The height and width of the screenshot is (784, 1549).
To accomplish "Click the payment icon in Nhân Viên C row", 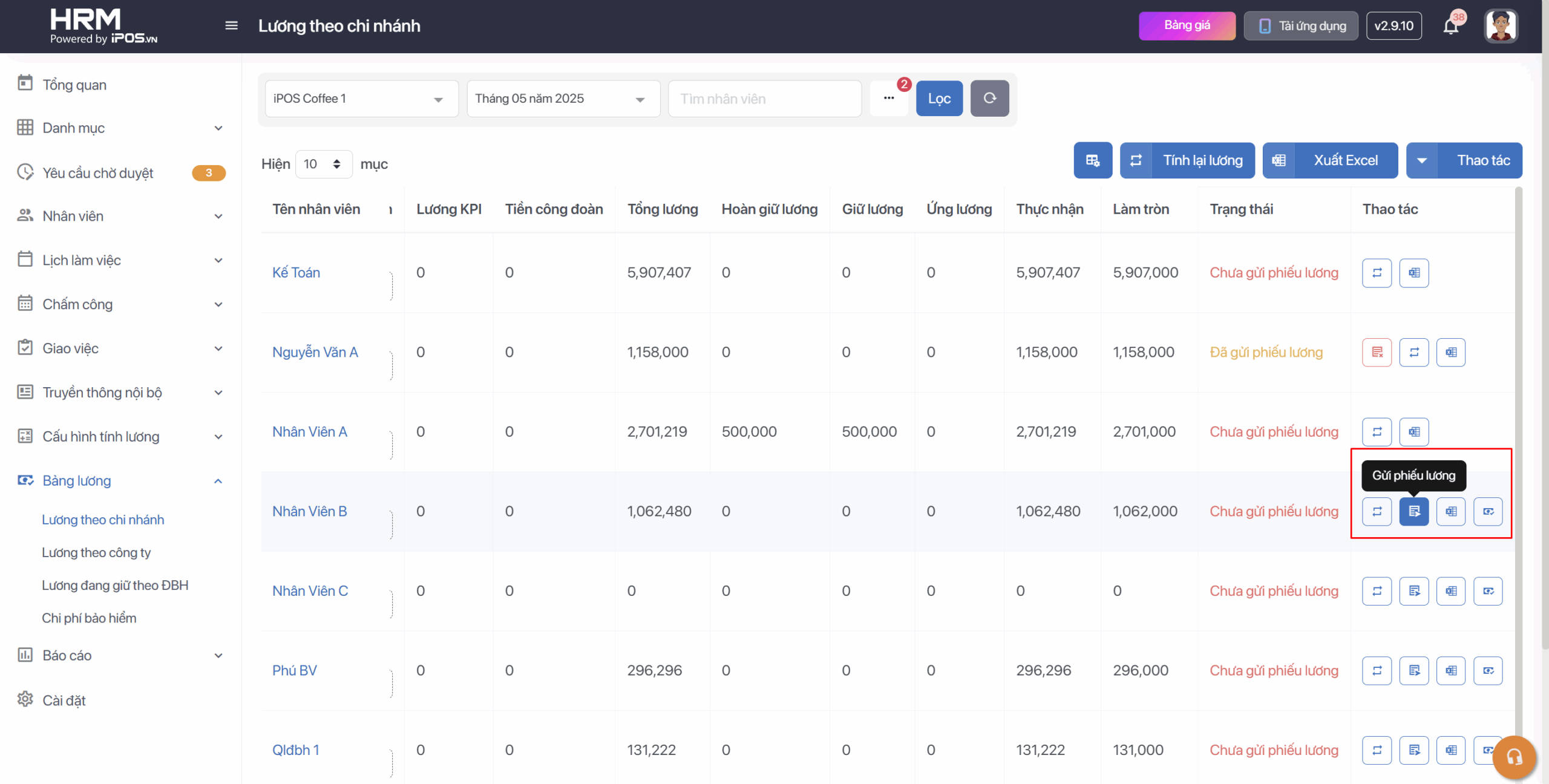I will [x=1488, y=591].
